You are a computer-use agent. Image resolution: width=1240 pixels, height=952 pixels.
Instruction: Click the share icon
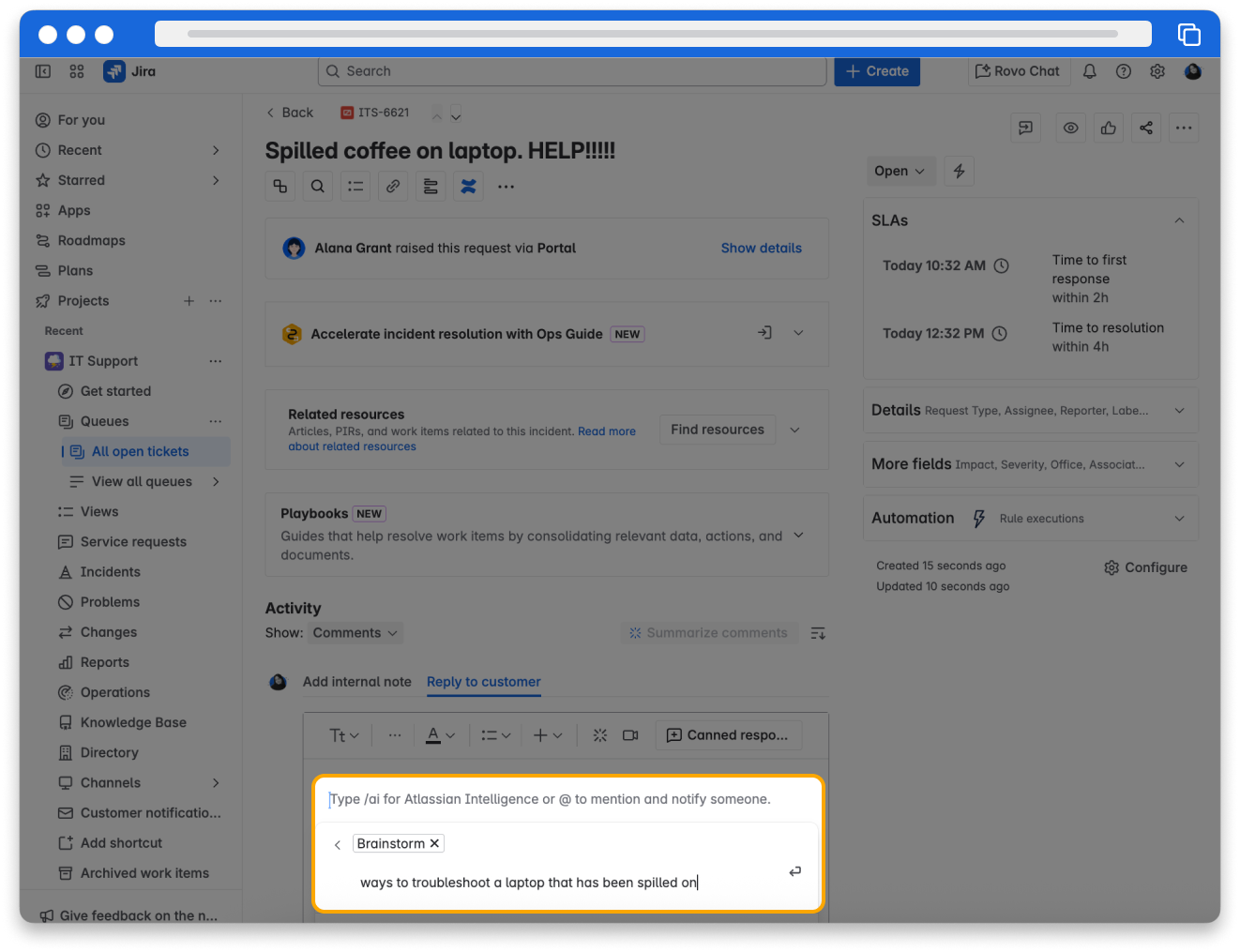point(1146,128)
